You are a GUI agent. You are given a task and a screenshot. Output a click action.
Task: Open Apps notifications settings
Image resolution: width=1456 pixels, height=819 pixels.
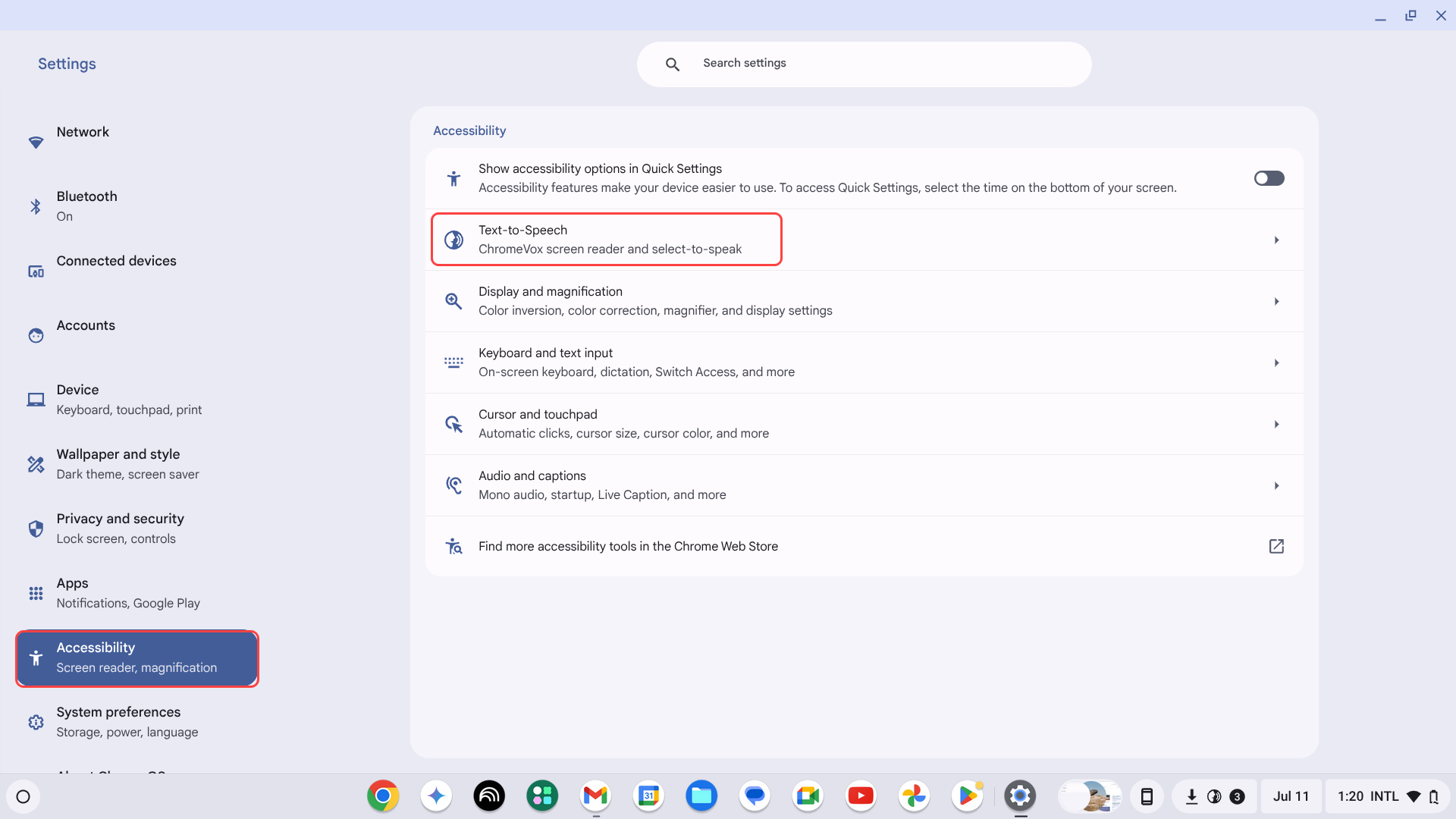click(x=136, y=593)
